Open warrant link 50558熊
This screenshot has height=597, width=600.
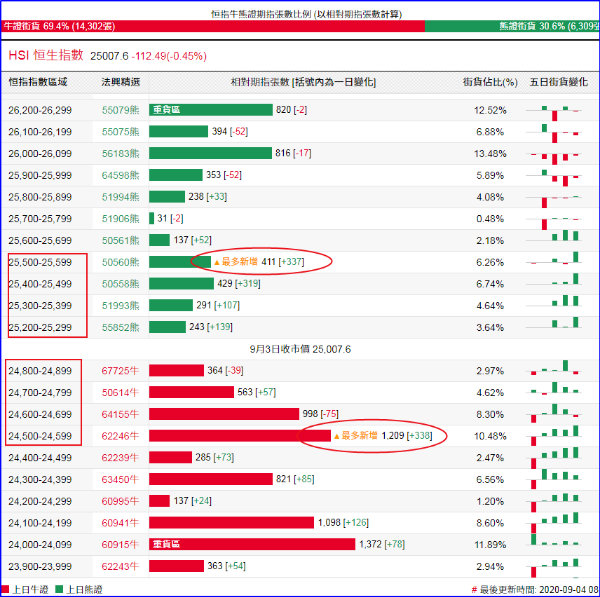120,284
